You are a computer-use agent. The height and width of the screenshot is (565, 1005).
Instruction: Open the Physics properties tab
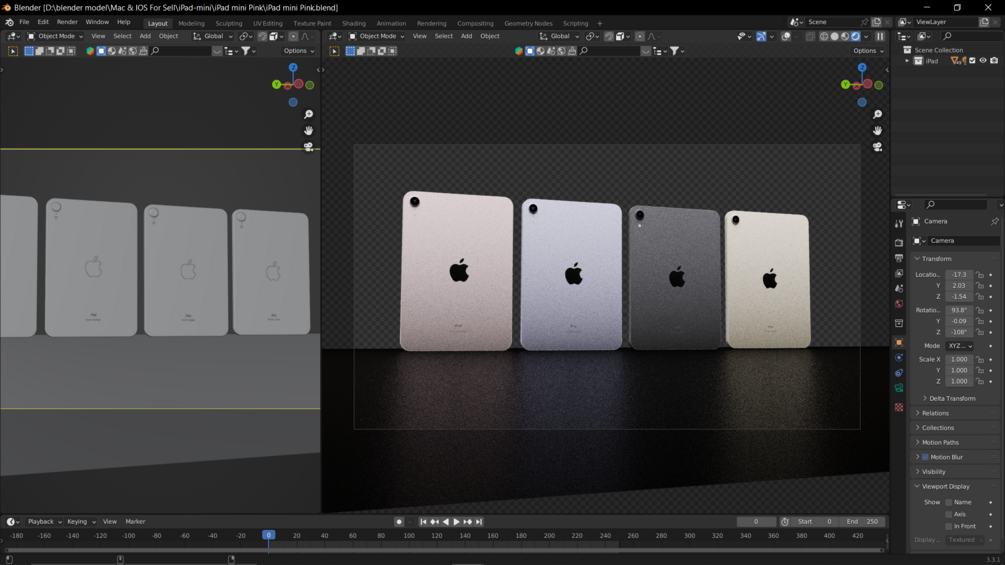[x=899, y=357]
